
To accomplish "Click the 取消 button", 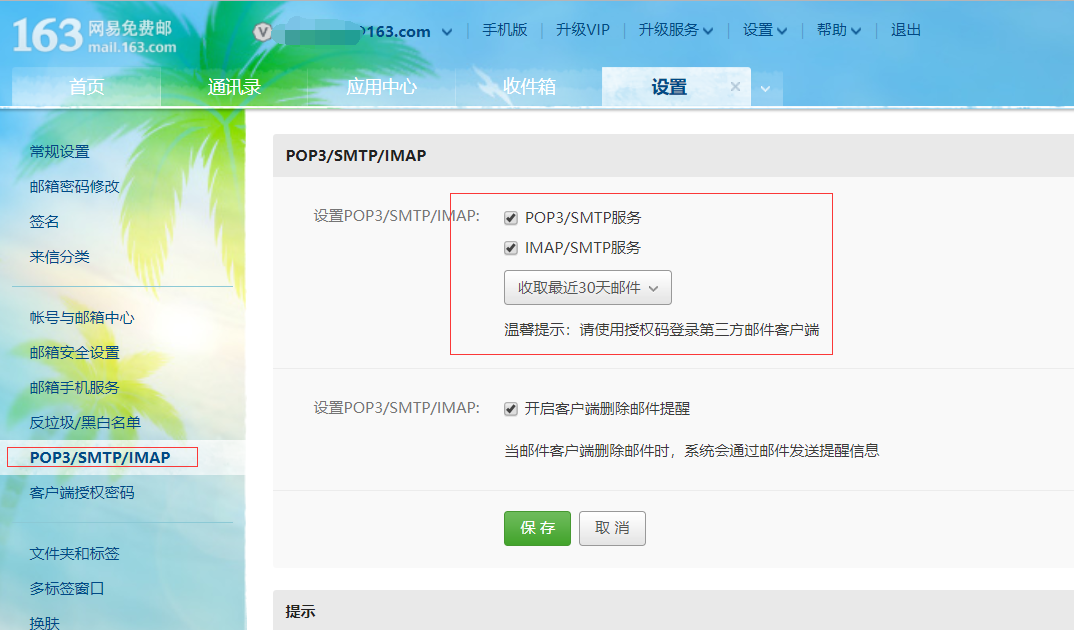I will pyautogui.click(x=612, y=528).
